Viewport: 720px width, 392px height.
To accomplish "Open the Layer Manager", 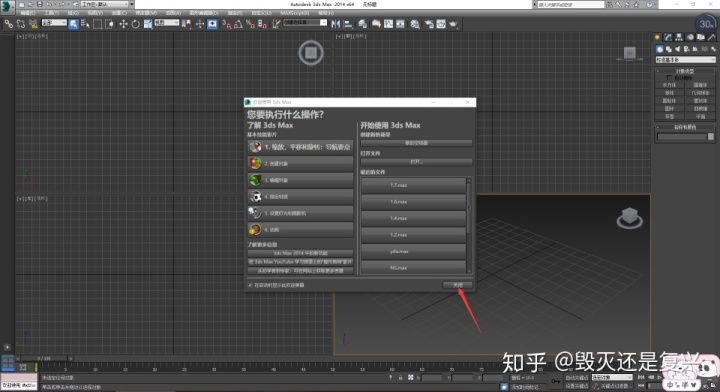I will tap(362, 24).
